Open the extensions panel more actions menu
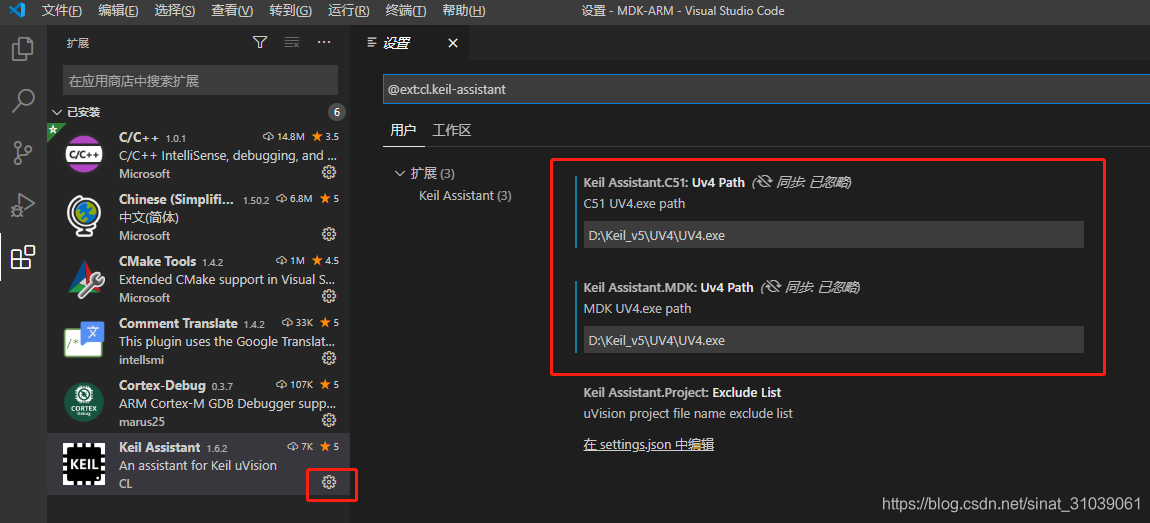The width and height of the screenshot is (1150, 523). tap(324, 43)
